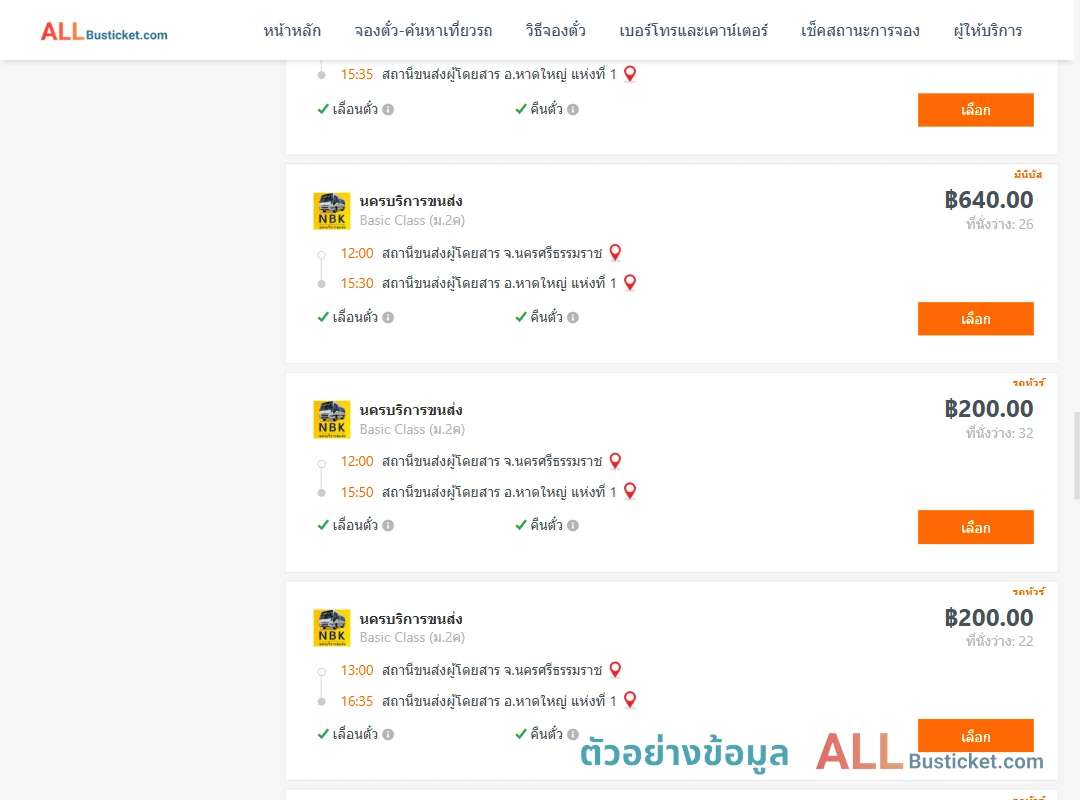Click 13:00 departure time text
Screen dimensions: 1080x800
click(x=357, y=670)
